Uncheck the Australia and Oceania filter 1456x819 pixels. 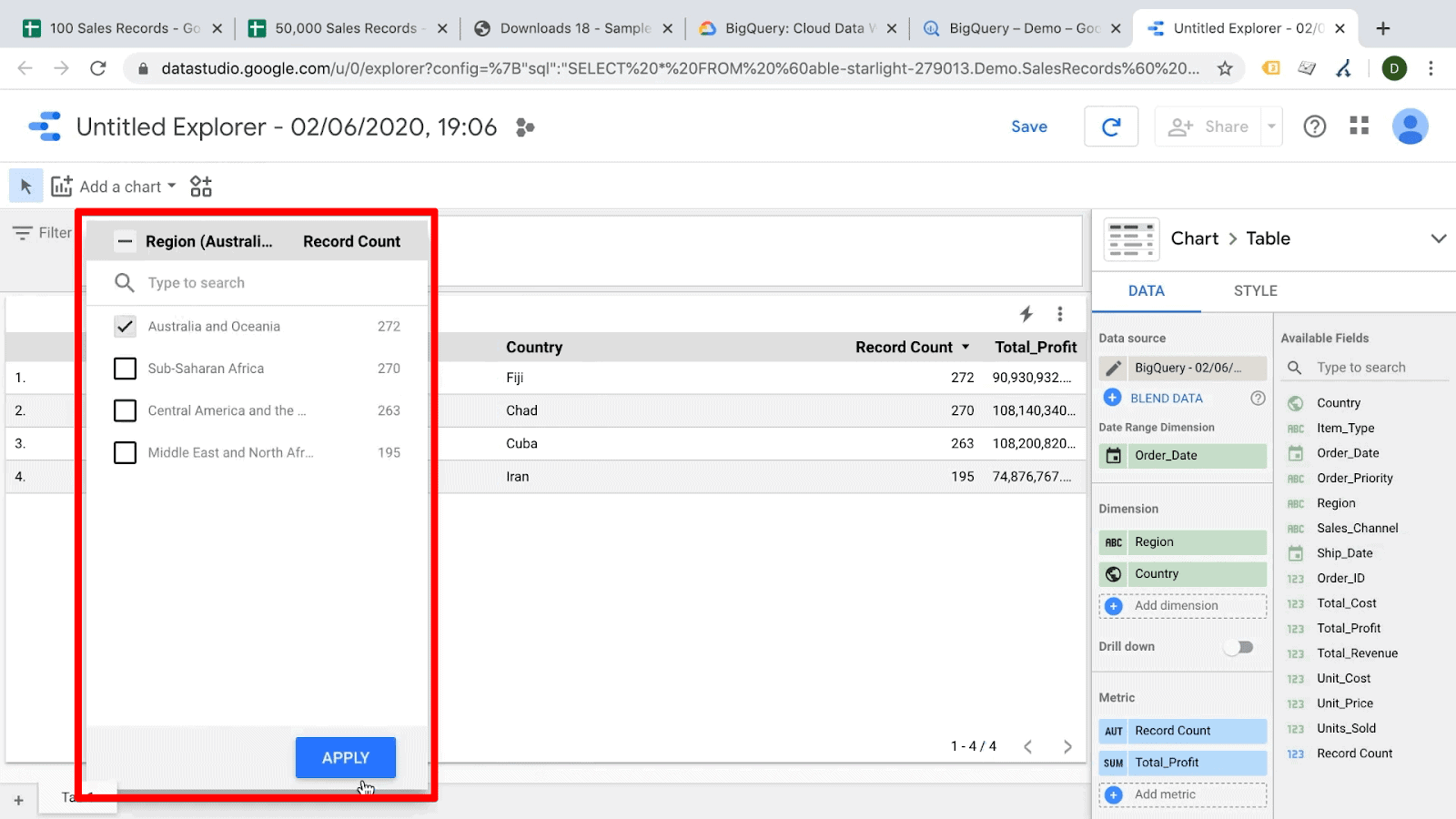coord(125,326)
